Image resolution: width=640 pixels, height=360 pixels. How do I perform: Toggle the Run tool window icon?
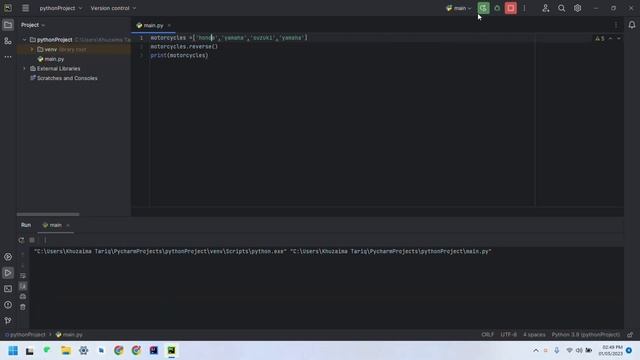[x=8, y=273]
